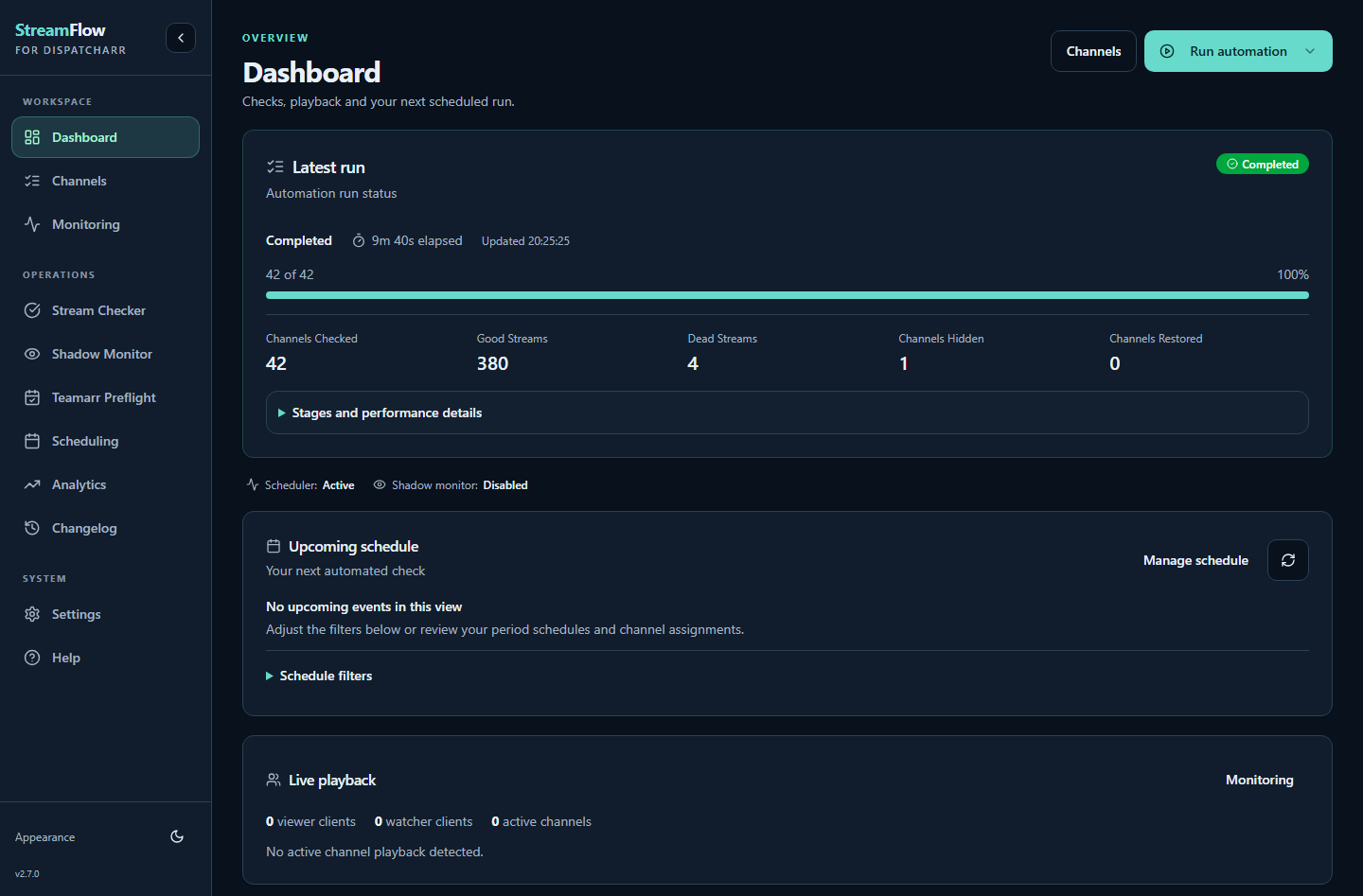
Task: Open the Help page
Action: [105, 658]
